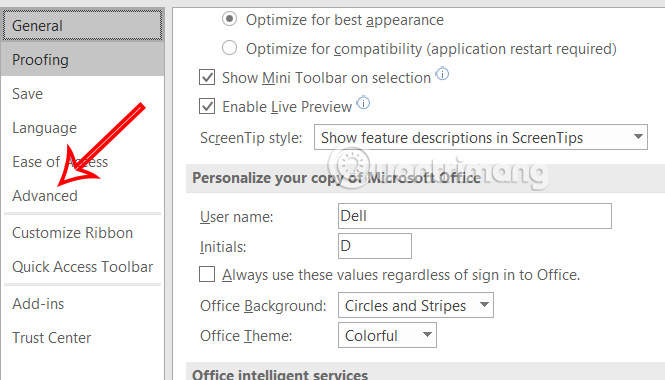Screen dimensions: 665x380
Task: Open the Advanced options category
Action: pos(82,196)
